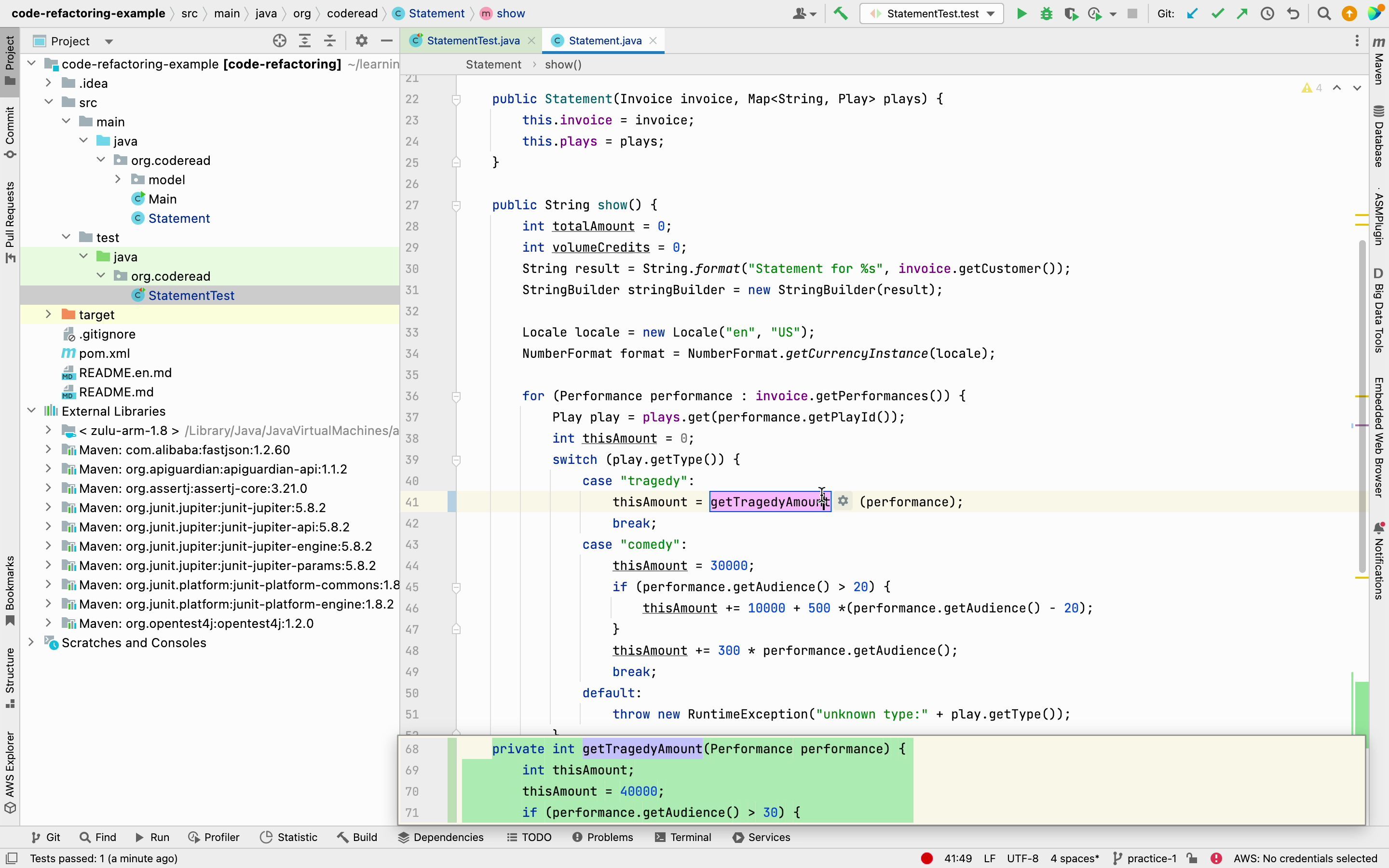Commit changes with the Git checkmark icon
Viewport: 1389px width, 868px height.
(x=1217, y=13)
